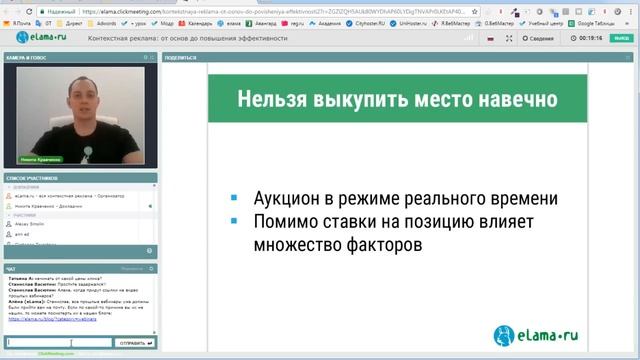The height and width of the screenshot is (360, 640).
Task: Open the language flag selector
Action: (x=491, y=39)
